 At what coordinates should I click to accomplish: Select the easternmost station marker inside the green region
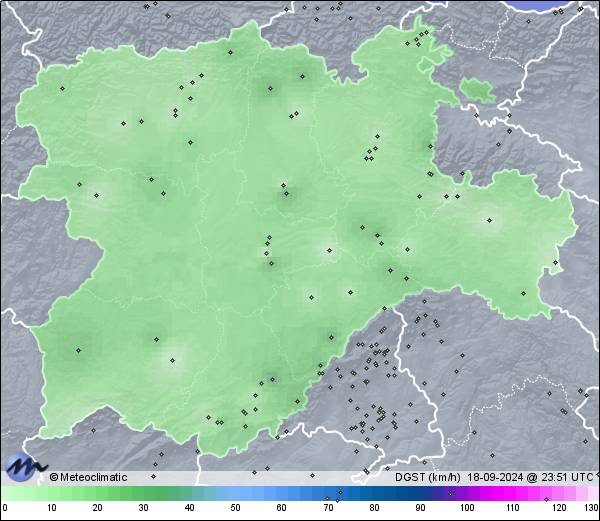(555, 262)
